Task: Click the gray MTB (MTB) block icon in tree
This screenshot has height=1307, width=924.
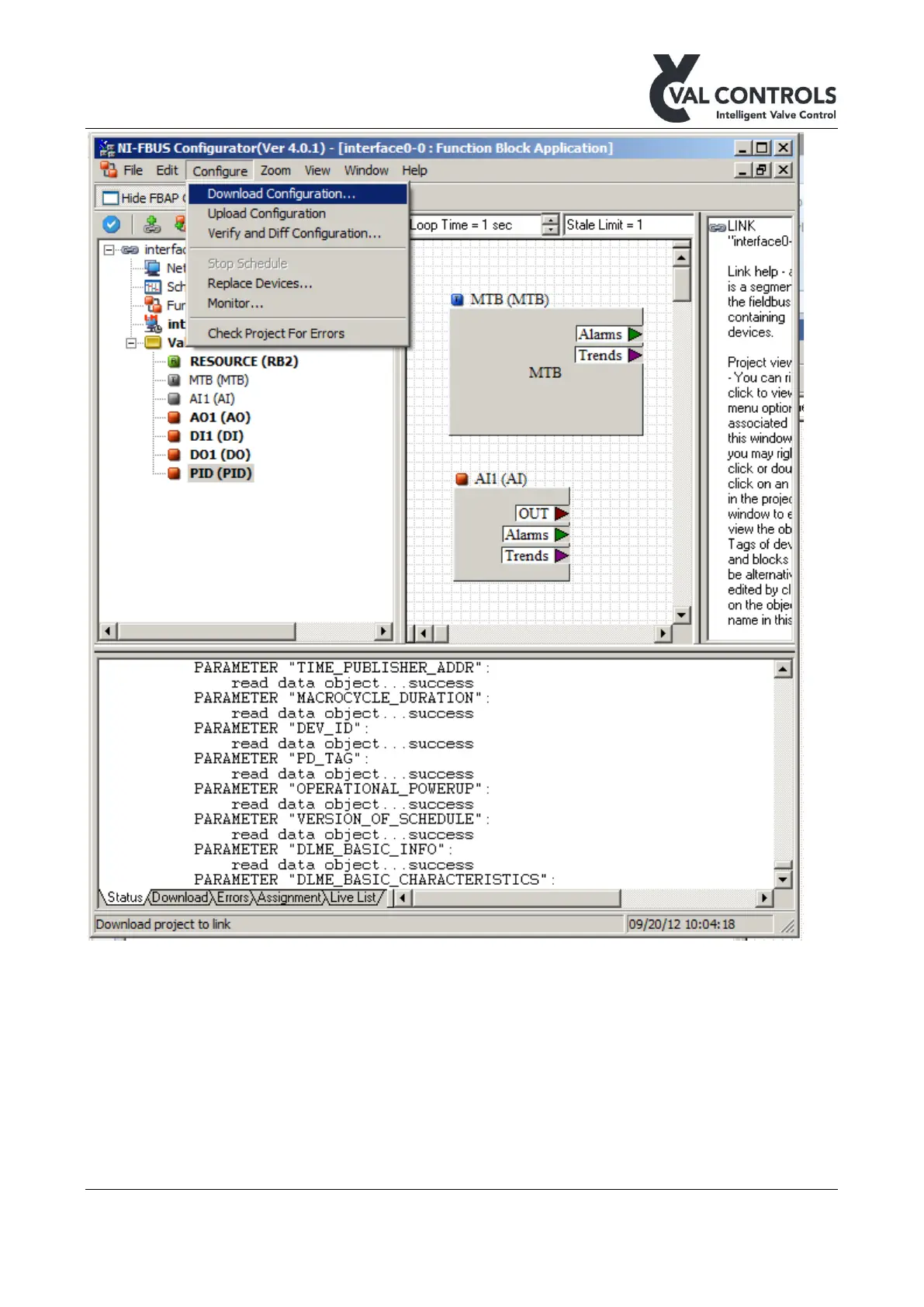Action: point(175,380)
